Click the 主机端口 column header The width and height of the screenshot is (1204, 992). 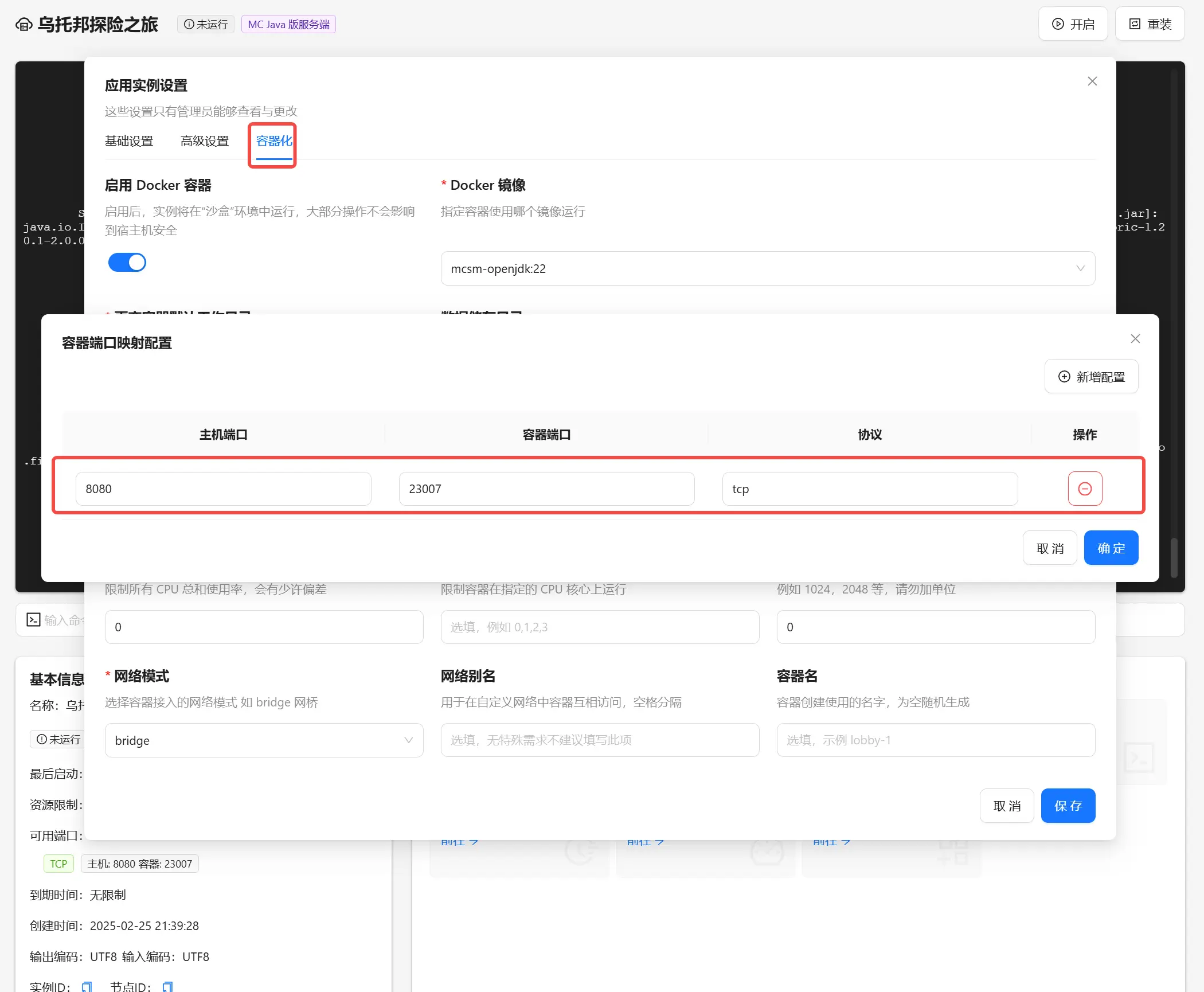[224, 435]
